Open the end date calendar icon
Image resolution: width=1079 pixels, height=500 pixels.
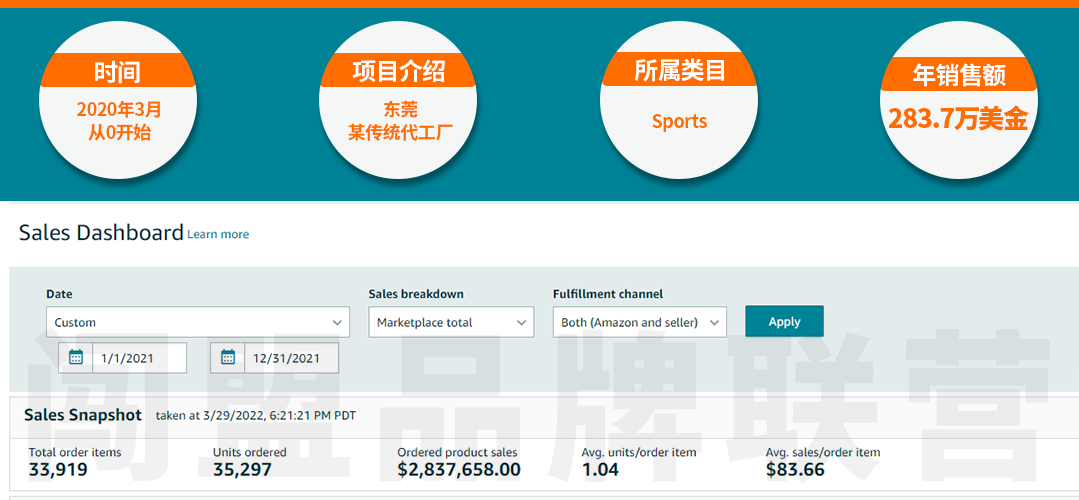click(228, 357)
